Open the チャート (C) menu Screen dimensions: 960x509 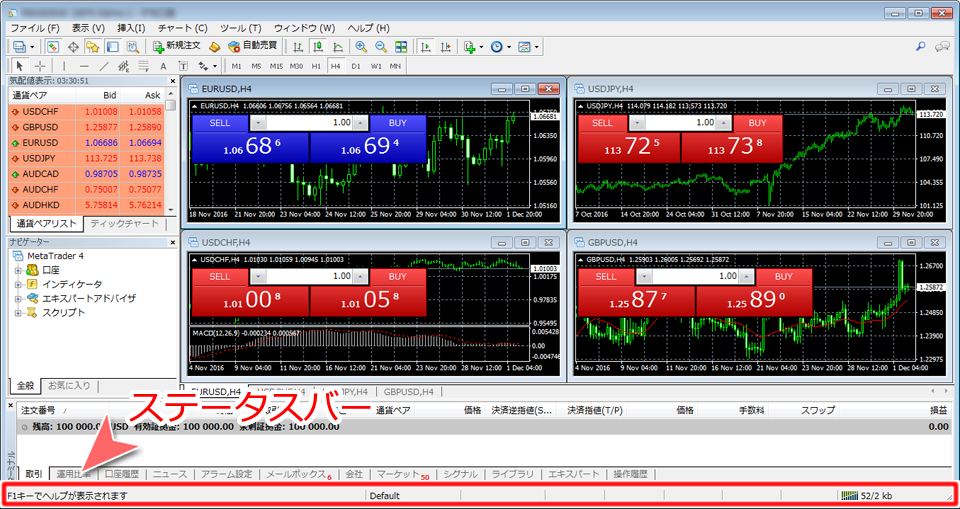pyautogui.click(x=182, y=28)
